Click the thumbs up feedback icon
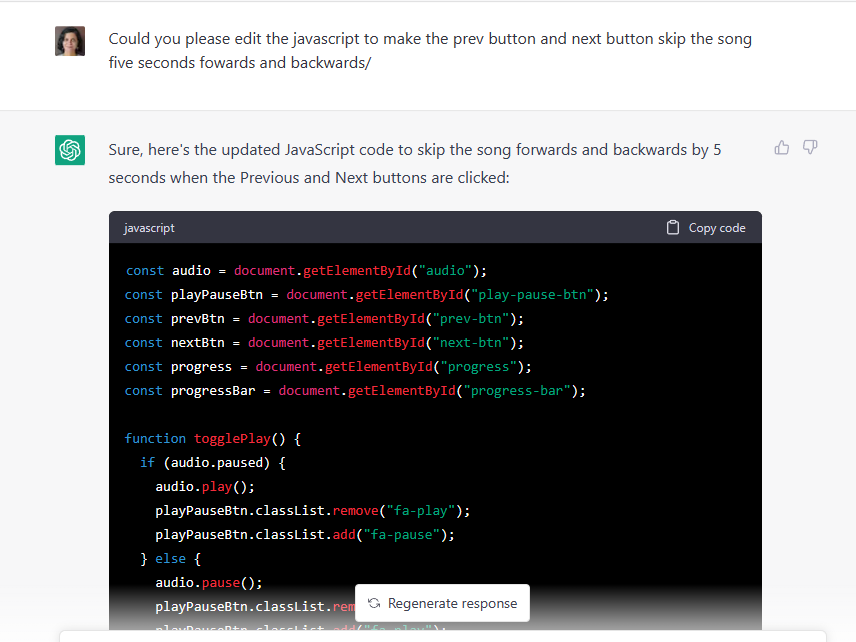This screenshot has width=856, height=642. (x=782, y=148)
